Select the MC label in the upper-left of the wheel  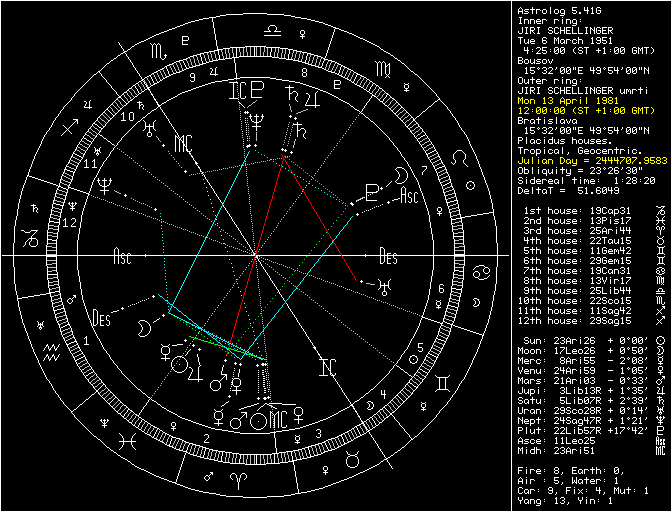point(182,143)
